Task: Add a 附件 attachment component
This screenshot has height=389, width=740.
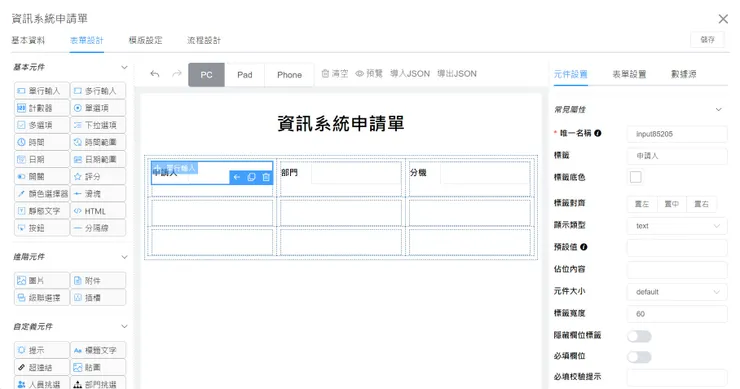Action: (x=98, y=280)
